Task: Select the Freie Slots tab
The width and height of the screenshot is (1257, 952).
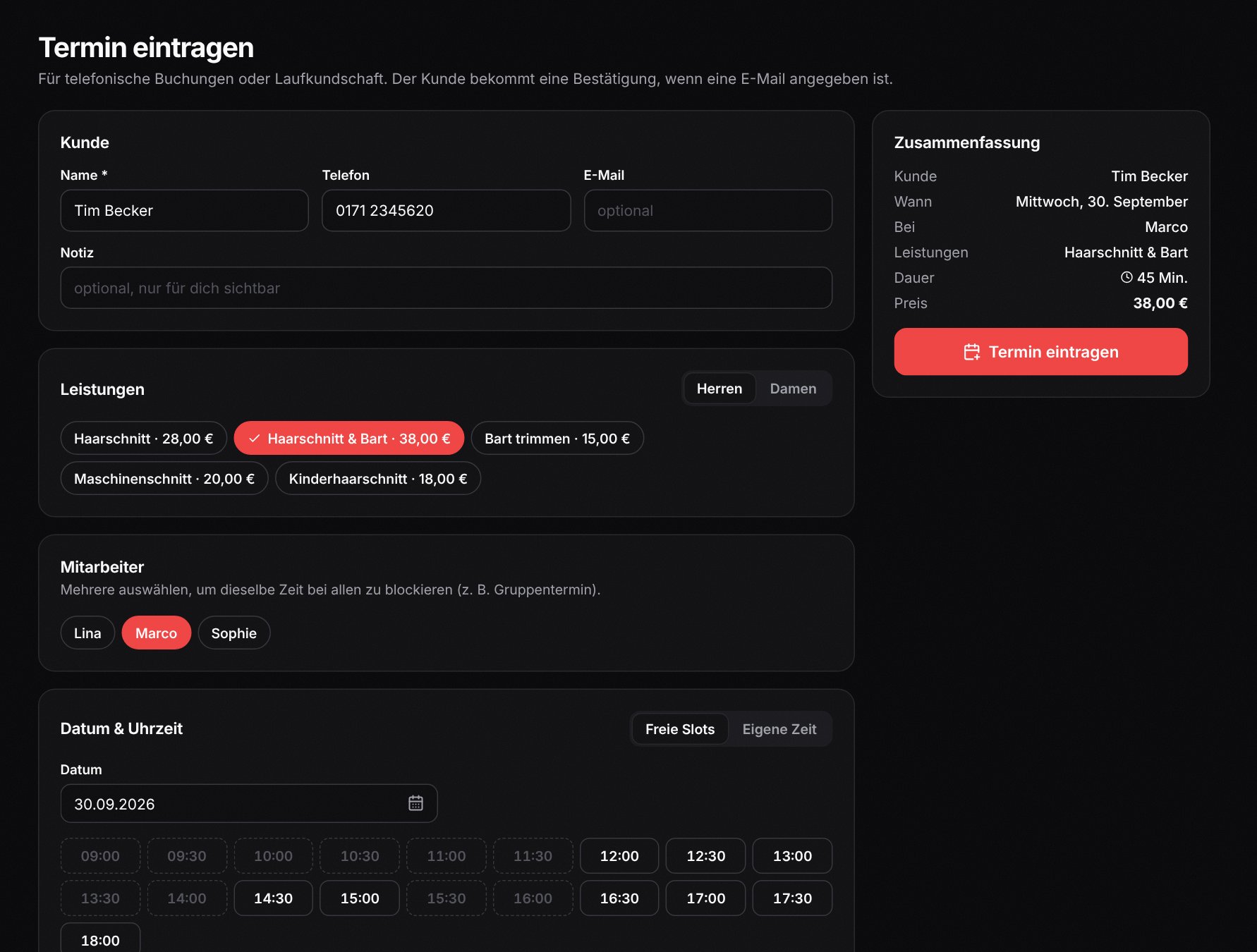Action: [x=680, y=729]
